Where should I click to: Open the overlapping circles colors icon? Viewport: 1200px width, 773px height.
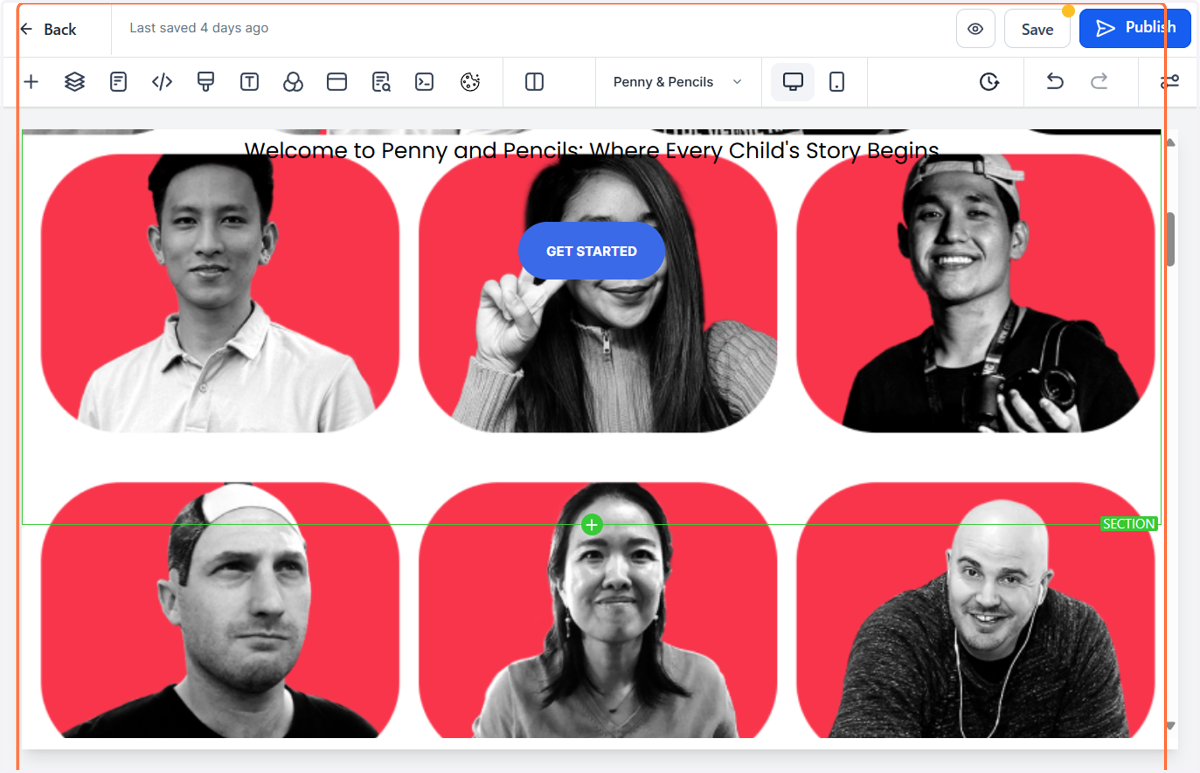pyautogui.click(x=293, y=82)
